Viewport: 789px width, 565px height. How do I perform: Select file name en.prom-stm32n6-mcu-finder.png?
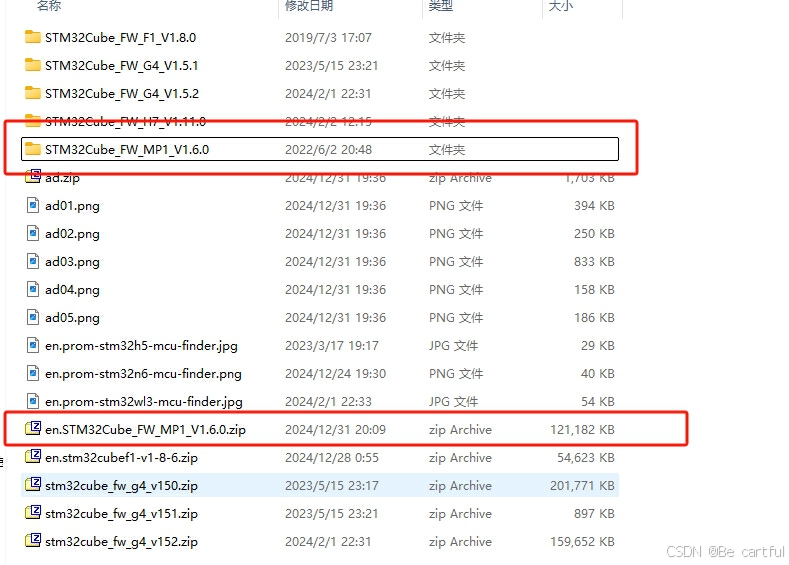143,374
